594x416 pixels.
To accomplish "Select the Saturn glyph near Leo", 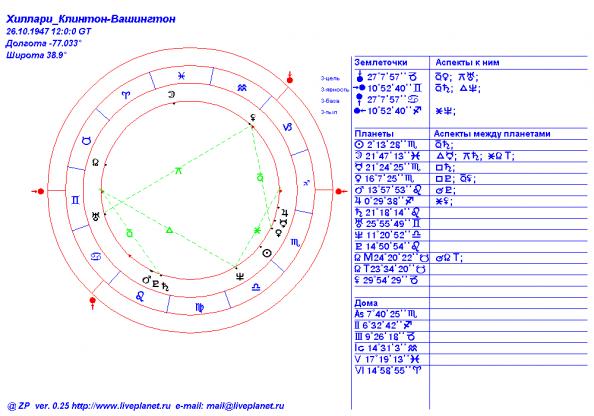I will (x=165, y=286).
